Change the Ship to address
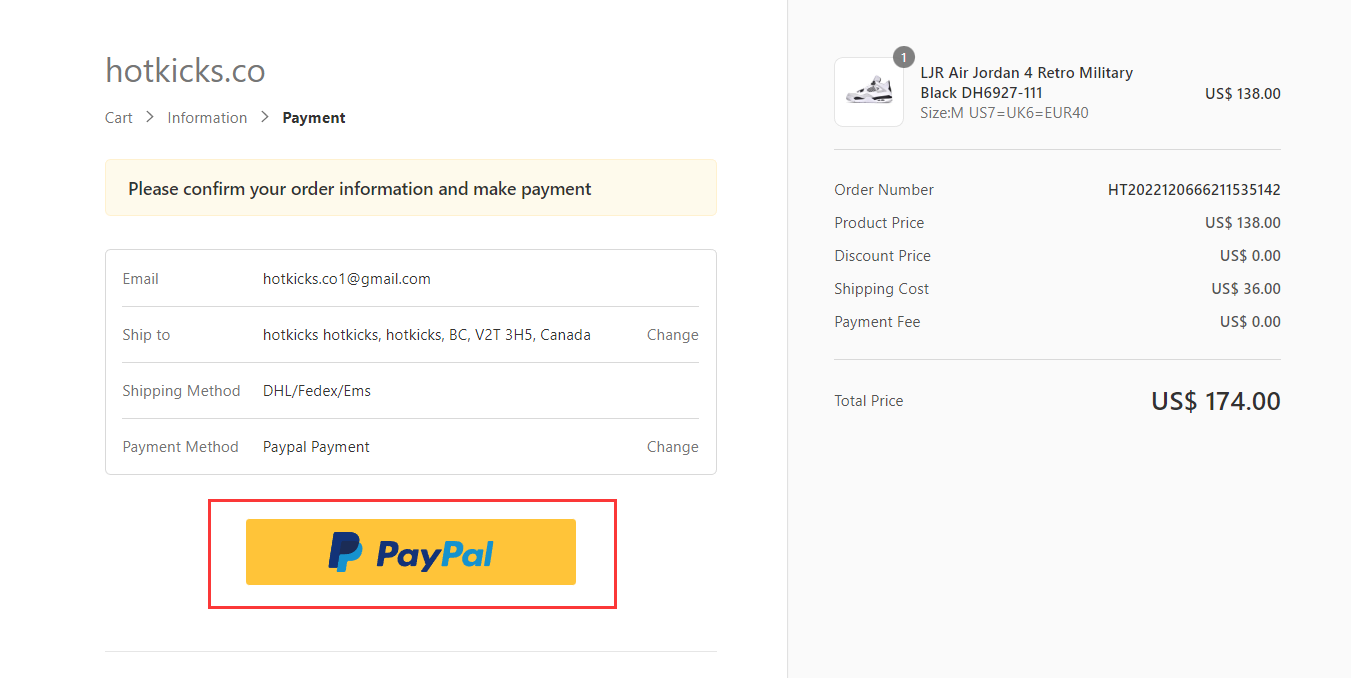 tap(672, 335)
